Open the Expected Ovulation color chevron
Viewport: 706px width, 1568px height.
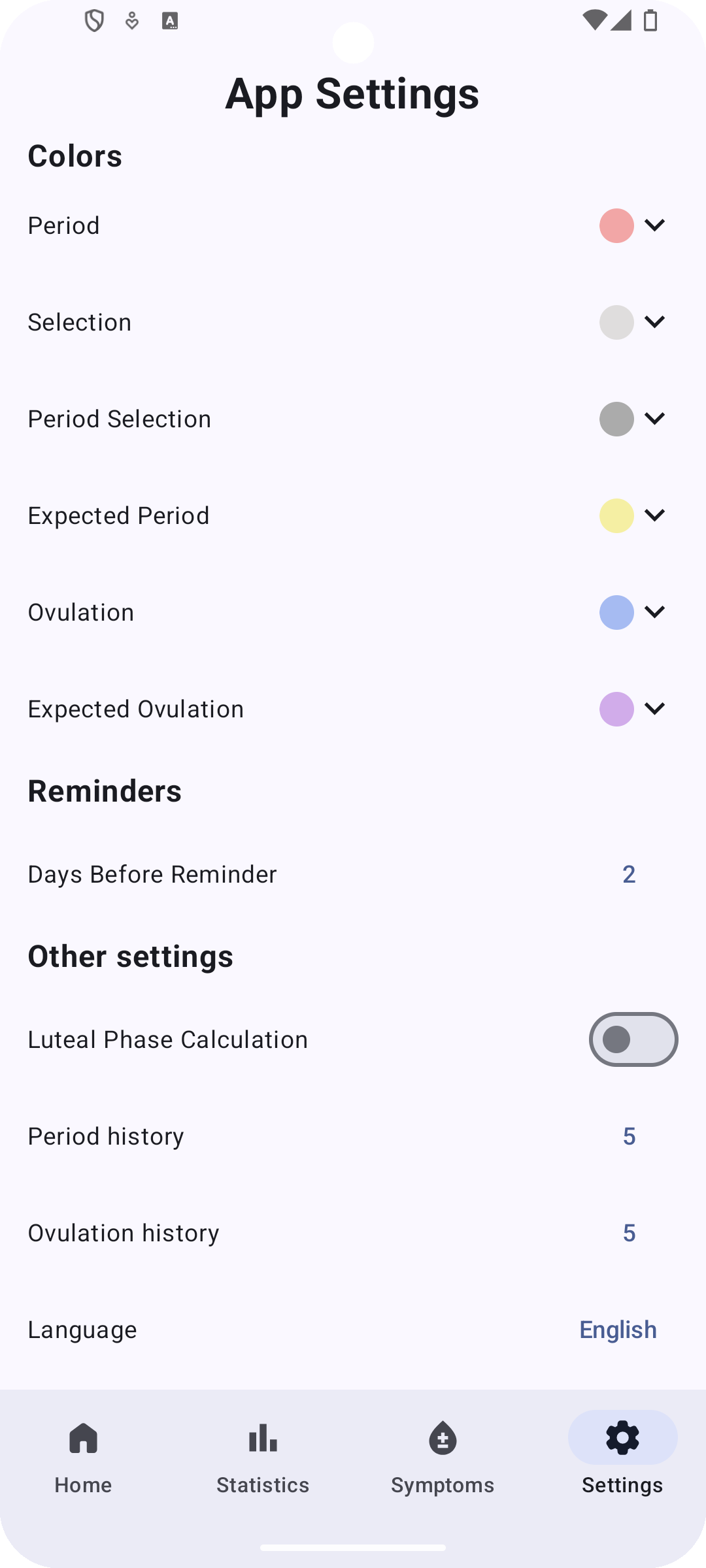654,709
